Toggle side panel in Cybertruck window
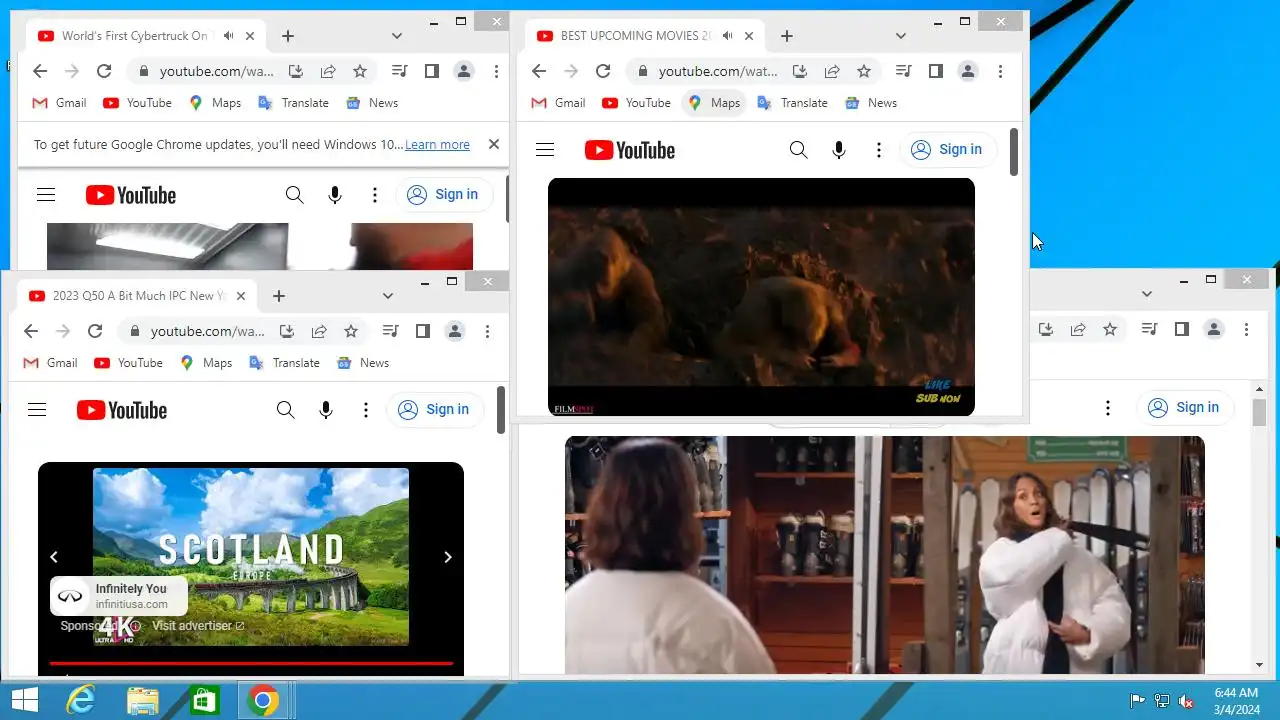 point(432,71)
